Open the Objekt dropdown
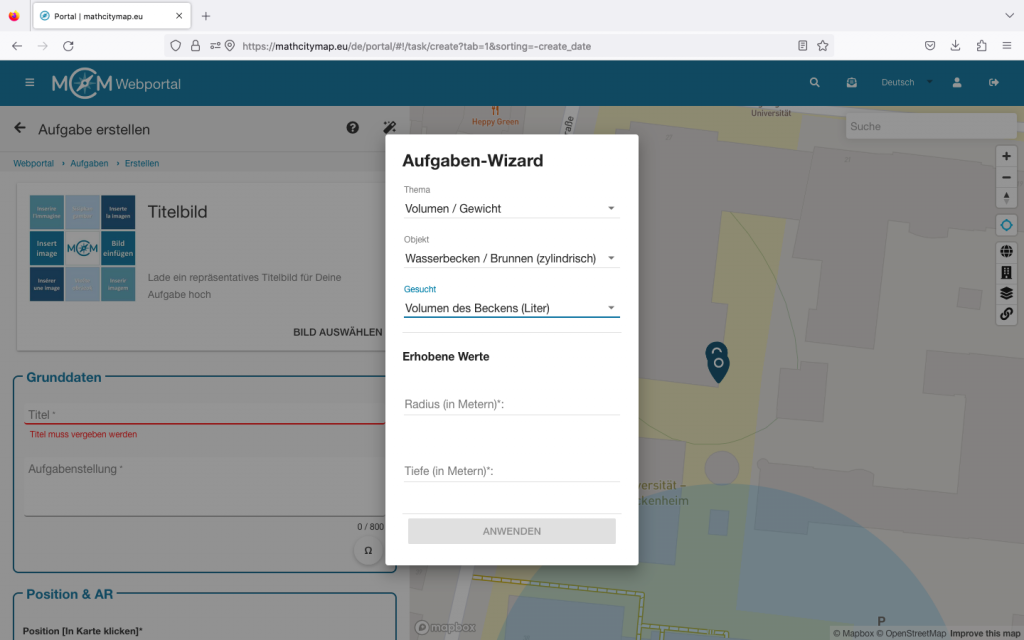The image size is (1024, 640). tap(511, 259)
